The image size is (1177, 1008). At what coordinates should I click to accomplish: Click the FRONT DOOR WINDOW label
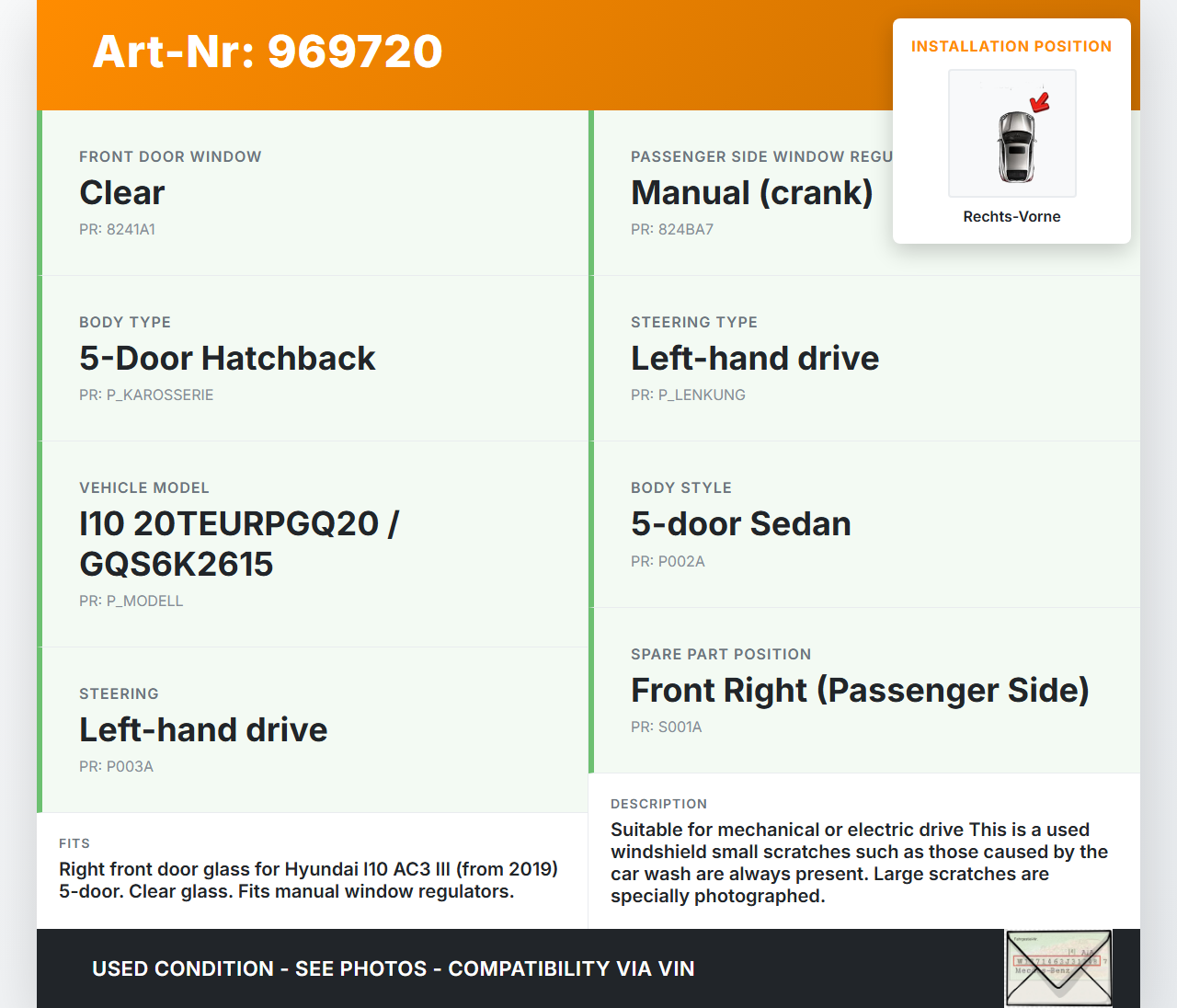click(170, 156)
